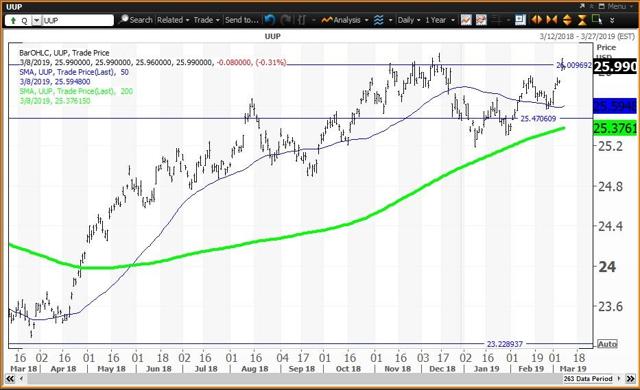Viewport: 640px width, 390px height.
Task: Open the Menu dropdown in title bar
Action: coord(620,7)
